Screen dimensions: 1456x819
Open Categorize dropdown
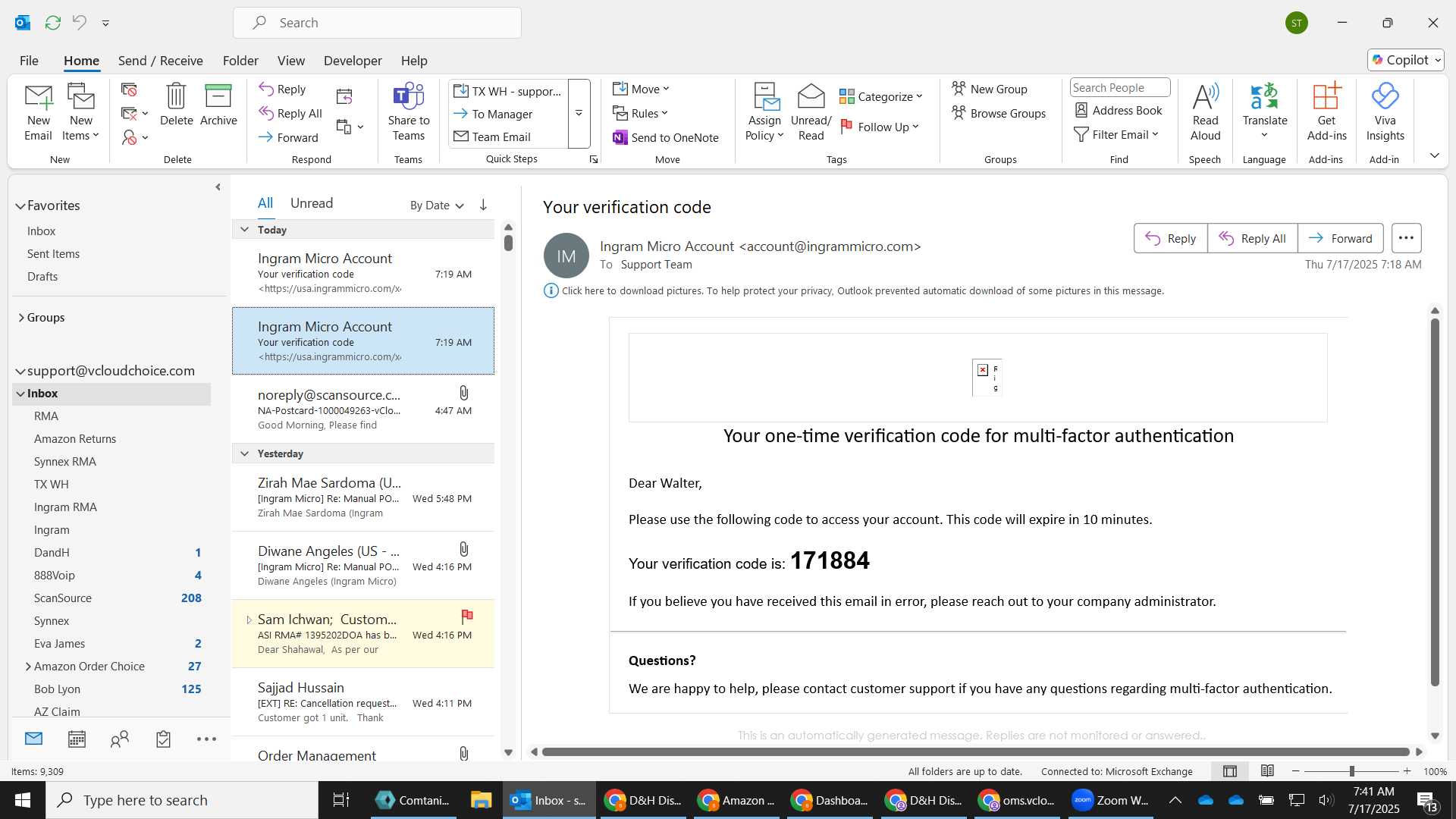click(x=880, y=96)
